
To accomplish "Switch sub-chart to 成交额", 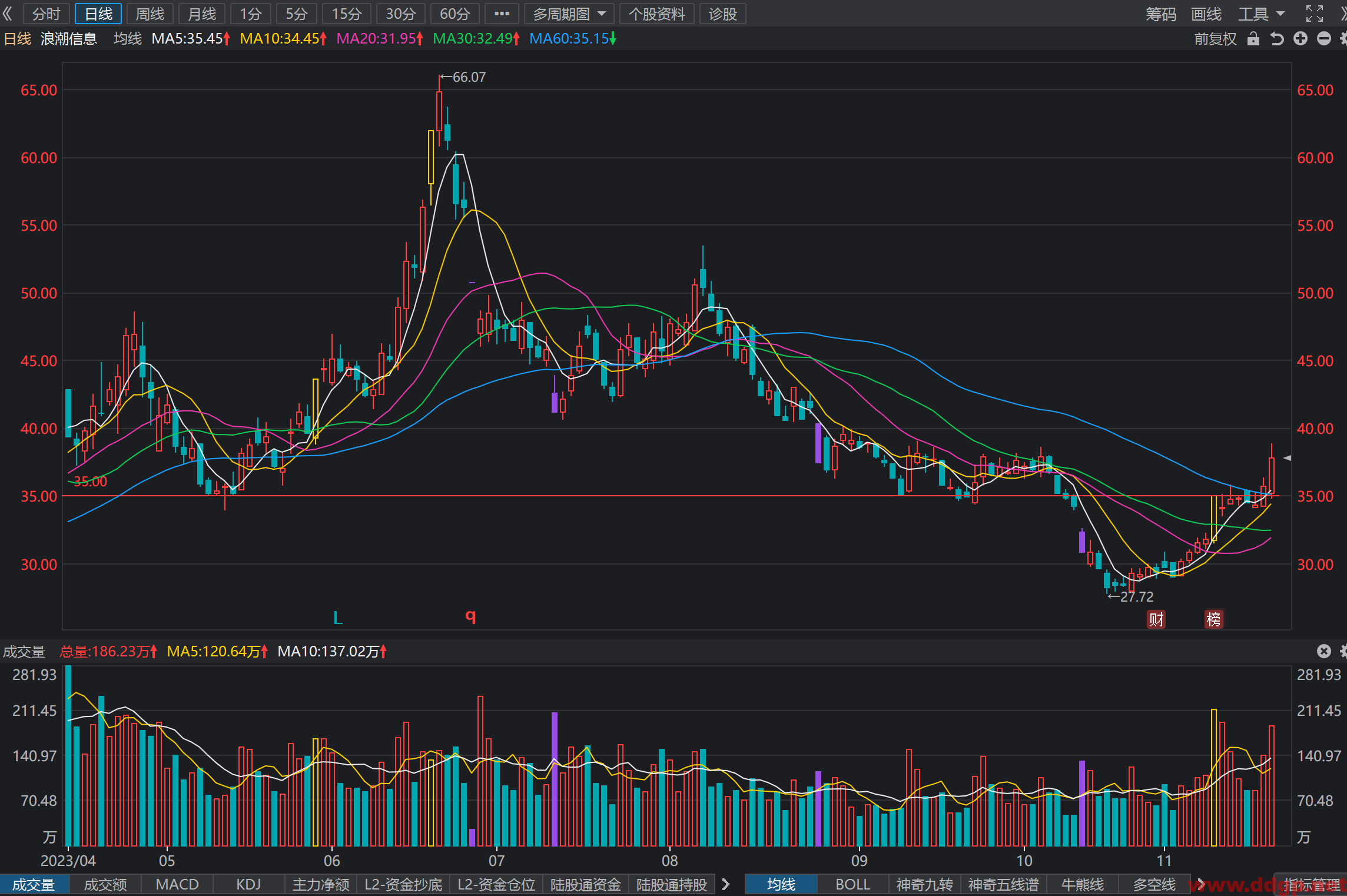I will 105,884.
